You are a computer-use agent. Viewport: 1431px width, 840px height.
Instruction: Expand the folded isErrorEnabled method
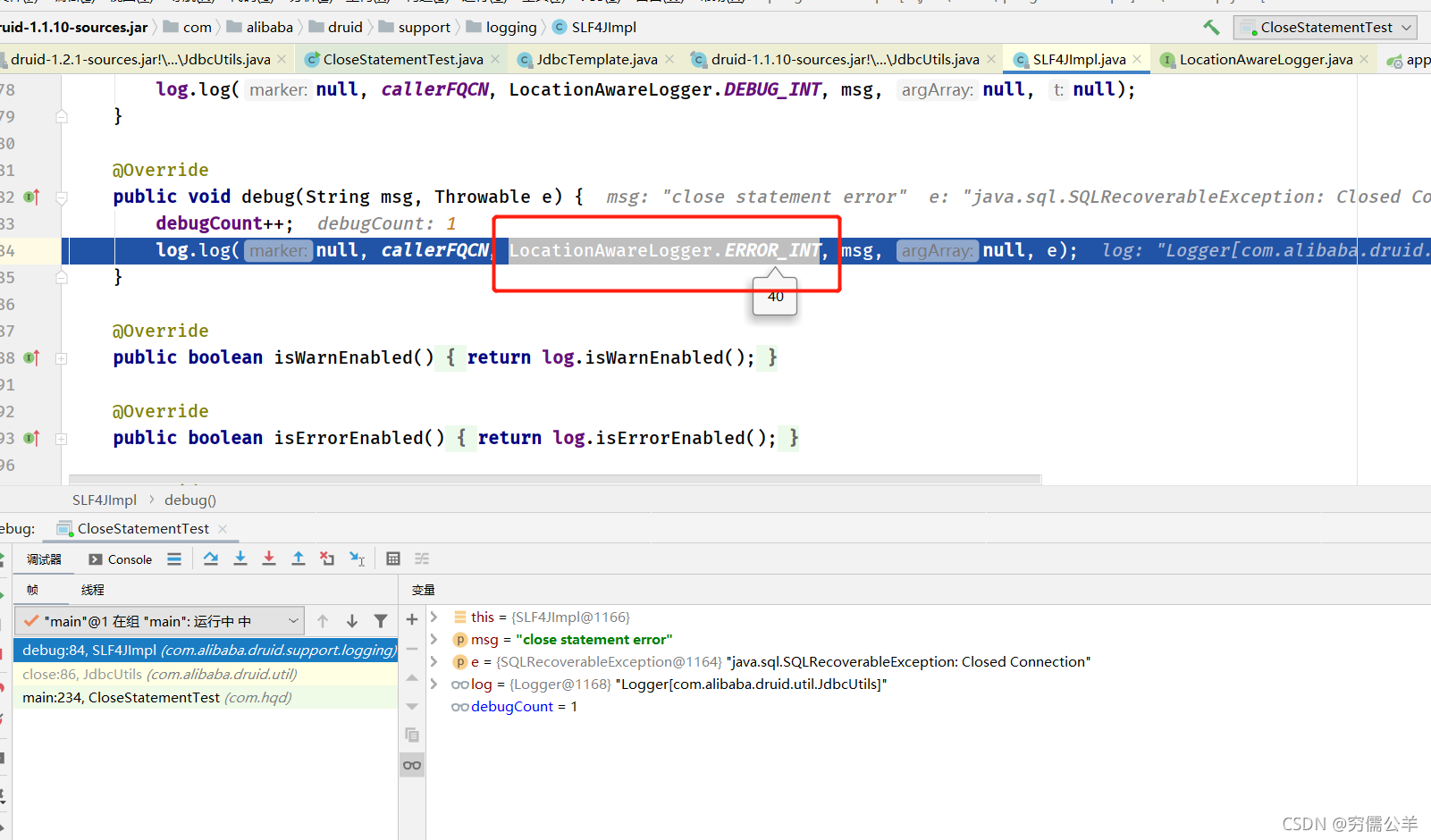62,439
